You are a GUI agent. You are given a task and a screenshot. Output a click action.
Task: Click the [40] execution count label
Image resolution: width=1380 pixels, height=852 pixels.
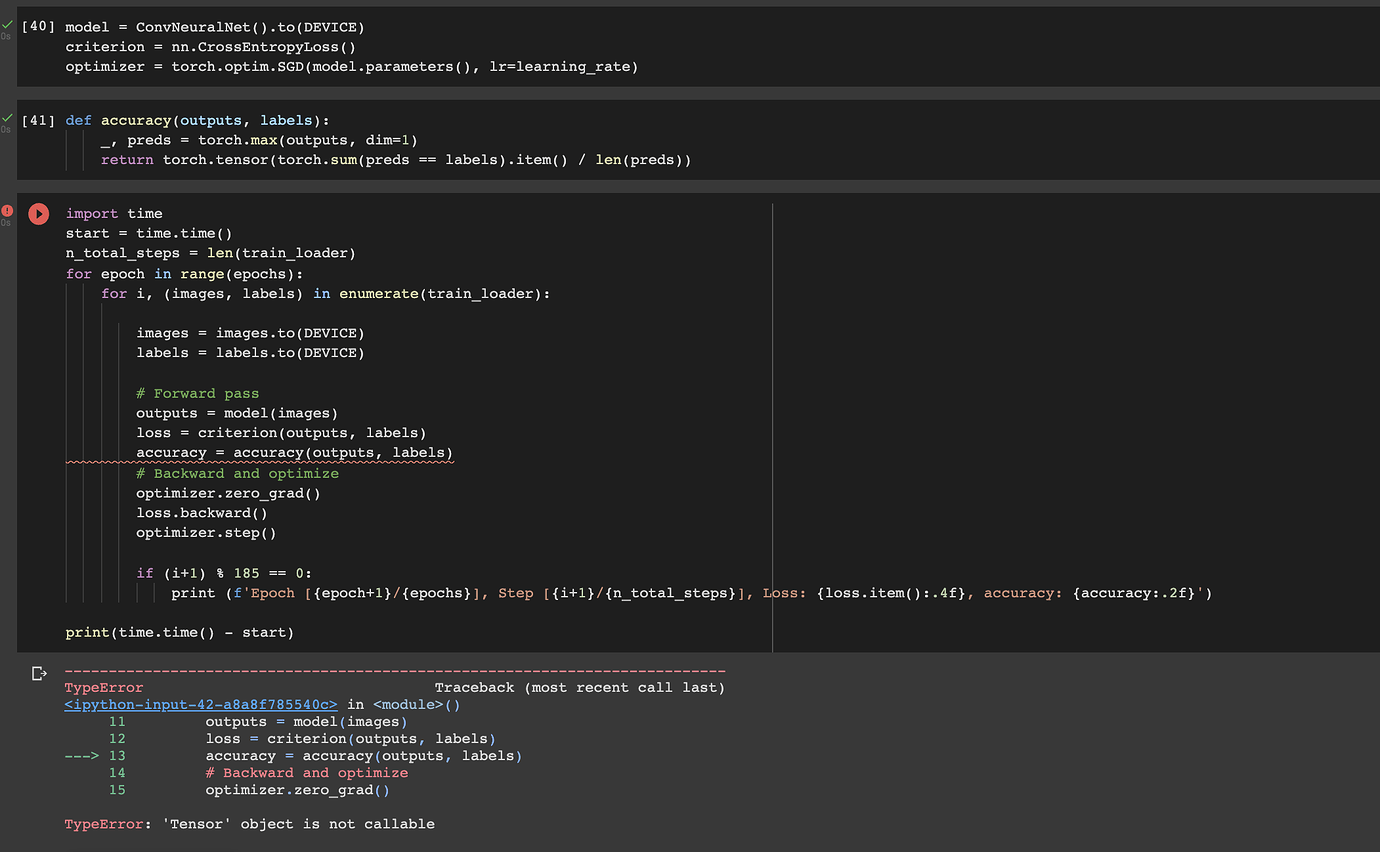click(38, 27)
